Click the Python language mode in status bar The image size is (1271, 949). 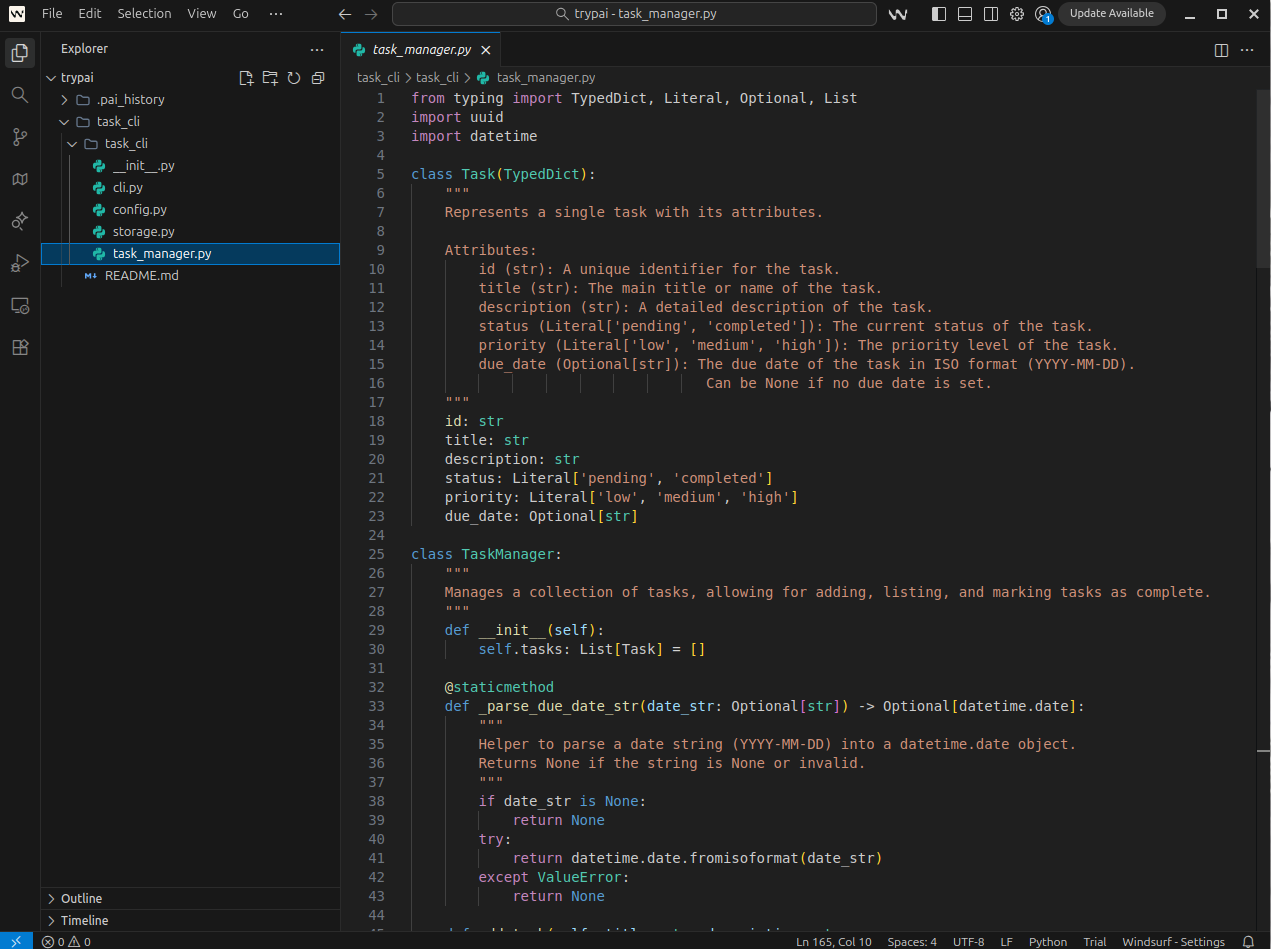coord(1047,942)
